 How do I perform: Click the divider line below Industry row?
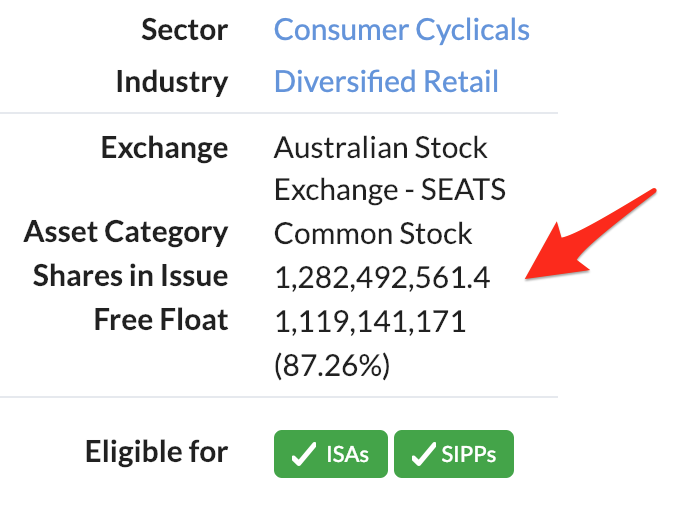(x=279, y=113)
